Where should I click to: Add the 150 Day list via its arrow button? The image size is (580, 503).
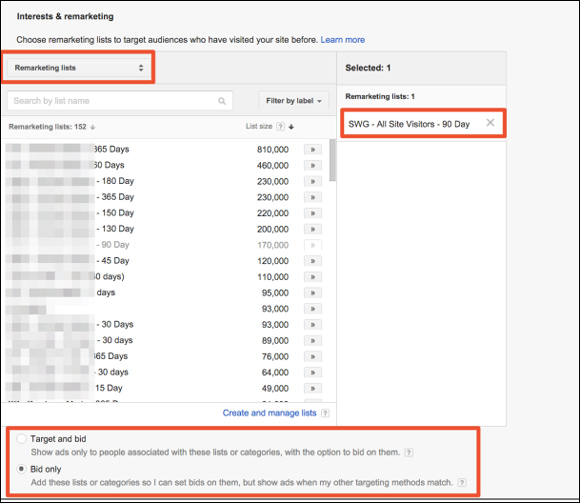click(313, 213)
